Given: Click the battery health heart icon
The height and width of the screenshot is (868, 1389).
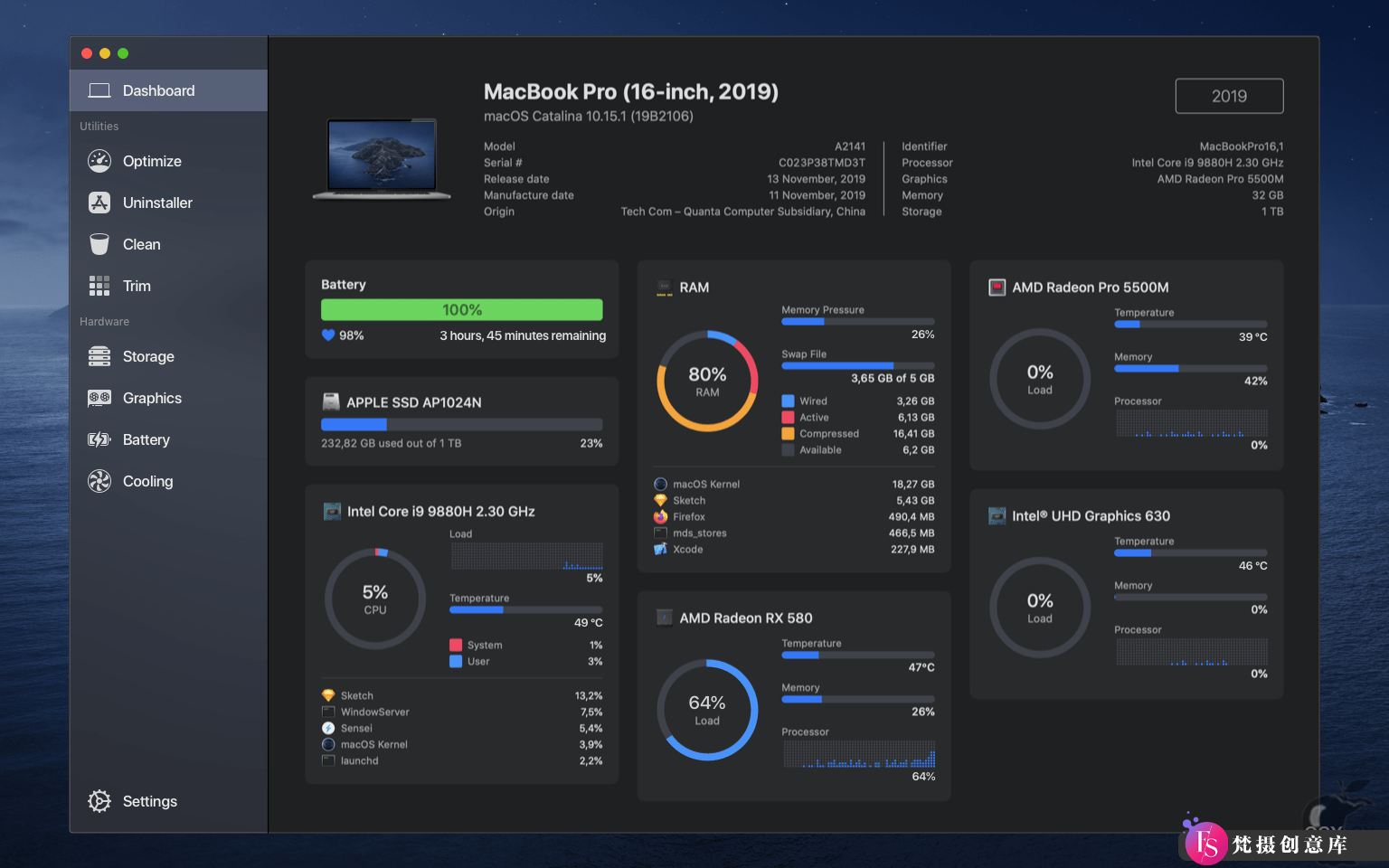Looking at the screenshot, I should 328,335.
